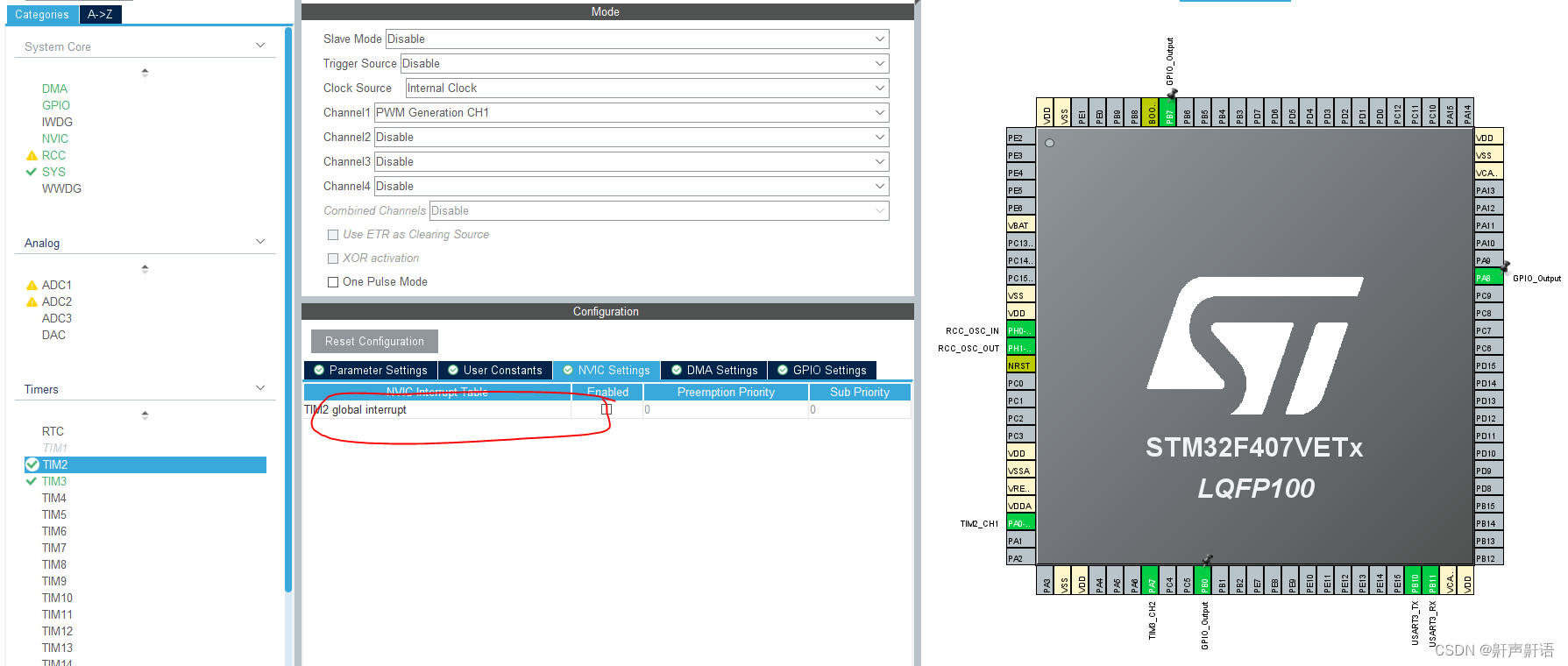The width and height of the screenshot is (1568, 666).
Task: Switch to Categories tab
Action: click(41, 14)
